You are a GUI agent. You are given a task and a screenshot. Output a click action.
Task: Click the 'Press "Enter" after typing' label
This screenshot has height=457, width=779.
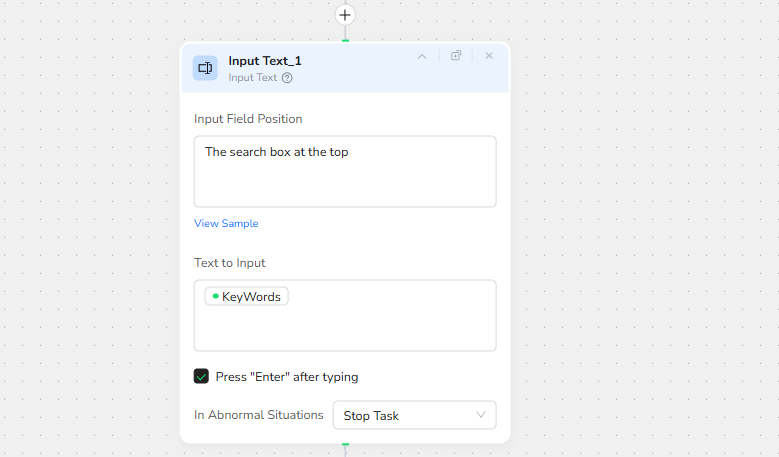287,377
